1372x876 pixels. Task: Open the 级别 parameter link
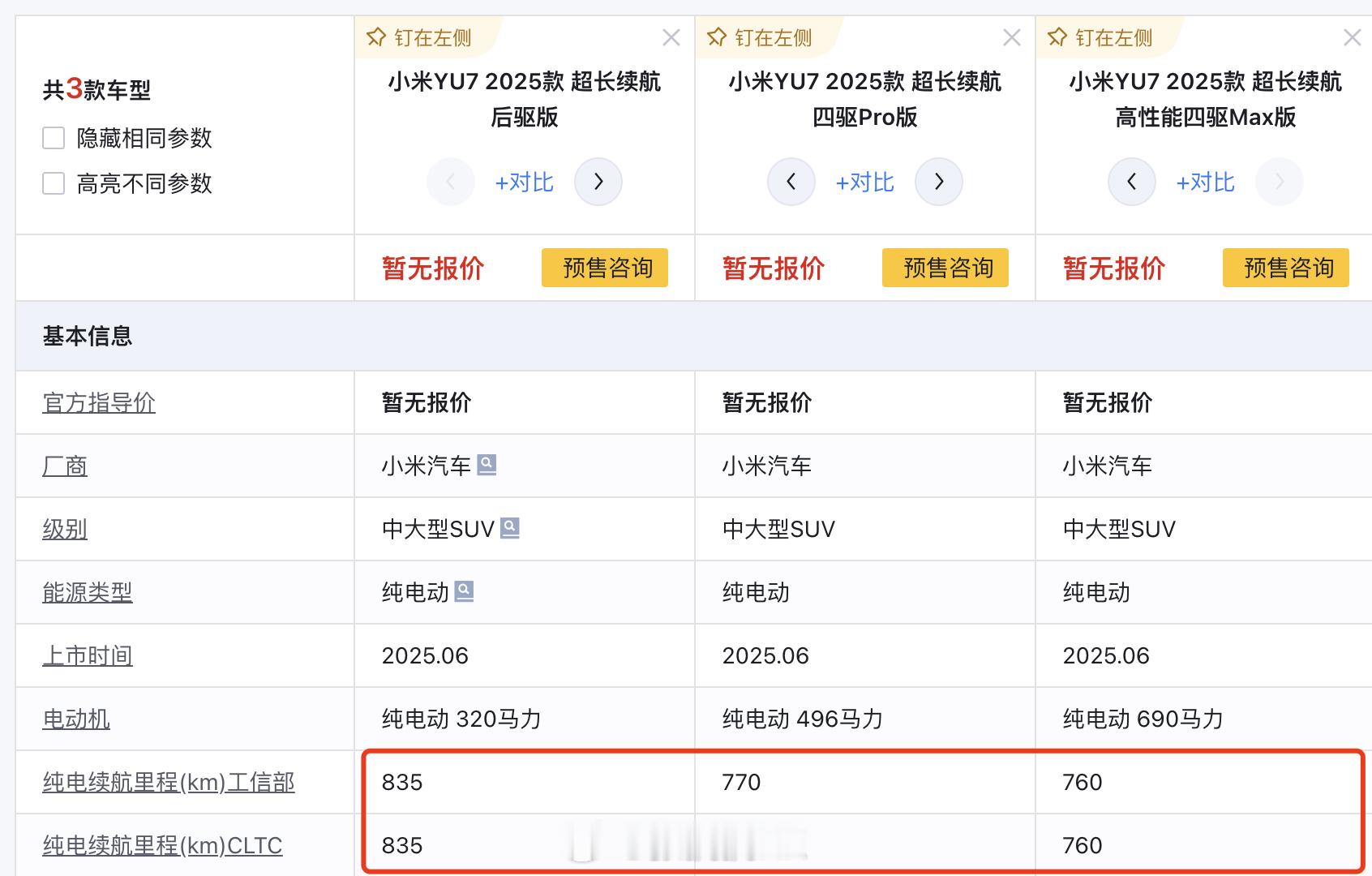point(65,529)
